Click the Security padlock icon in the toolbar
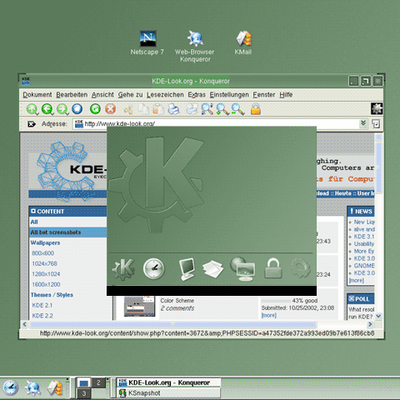This screenshot has width=400, height=400. pyautogui.click(x=256, y=109)
